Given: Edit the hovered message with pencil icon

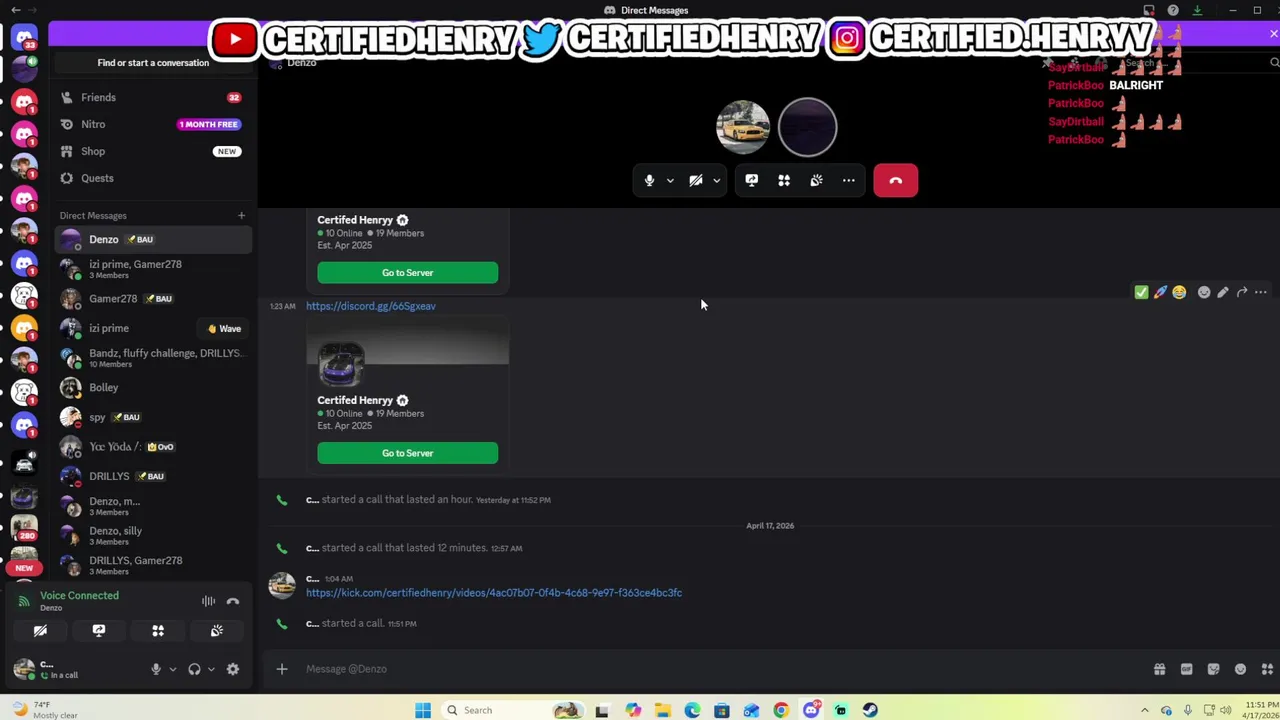Looking at the screenshot, I should coord(1222,292).
